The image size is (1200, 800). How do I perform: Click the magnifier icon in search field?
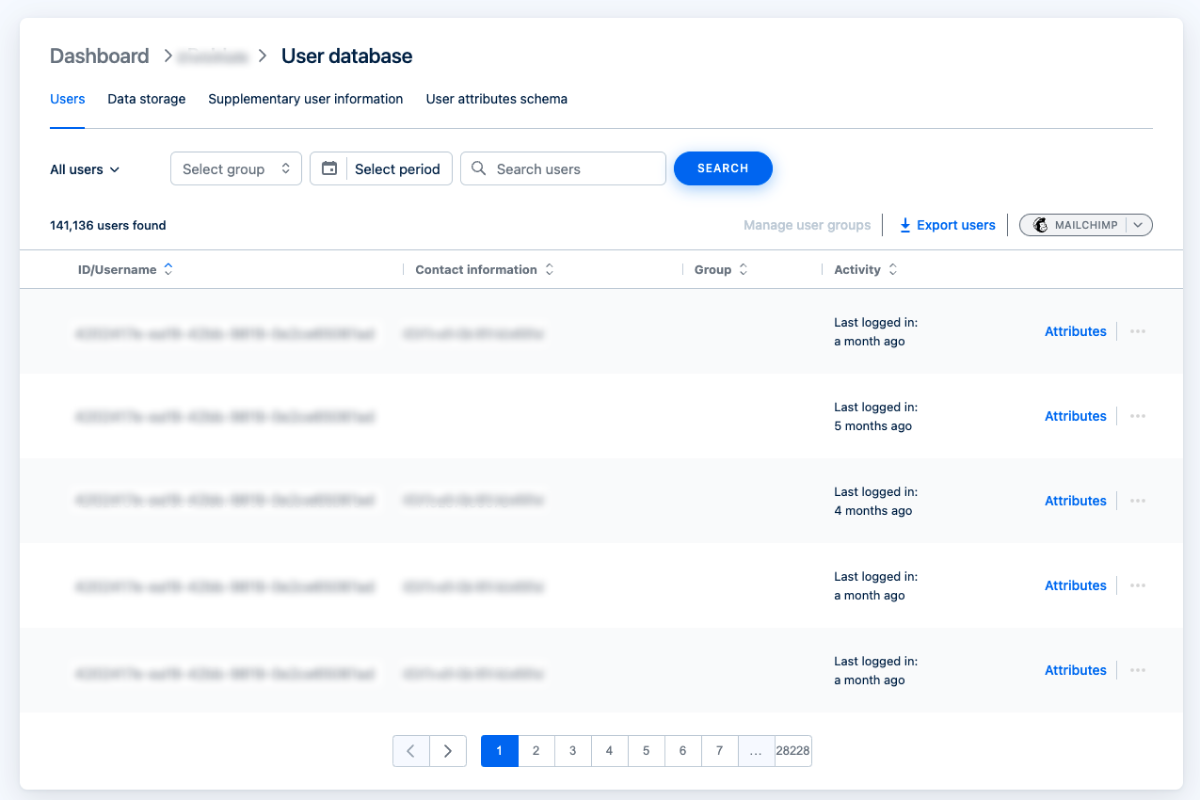pos(480,169)
